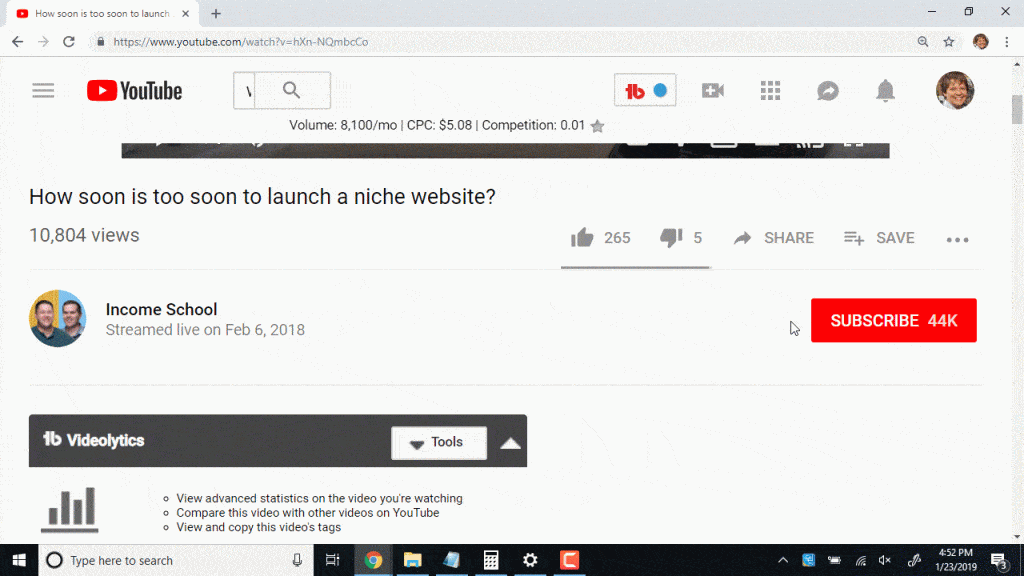Launch the Calculator from the taskbar

pos(490,560)
